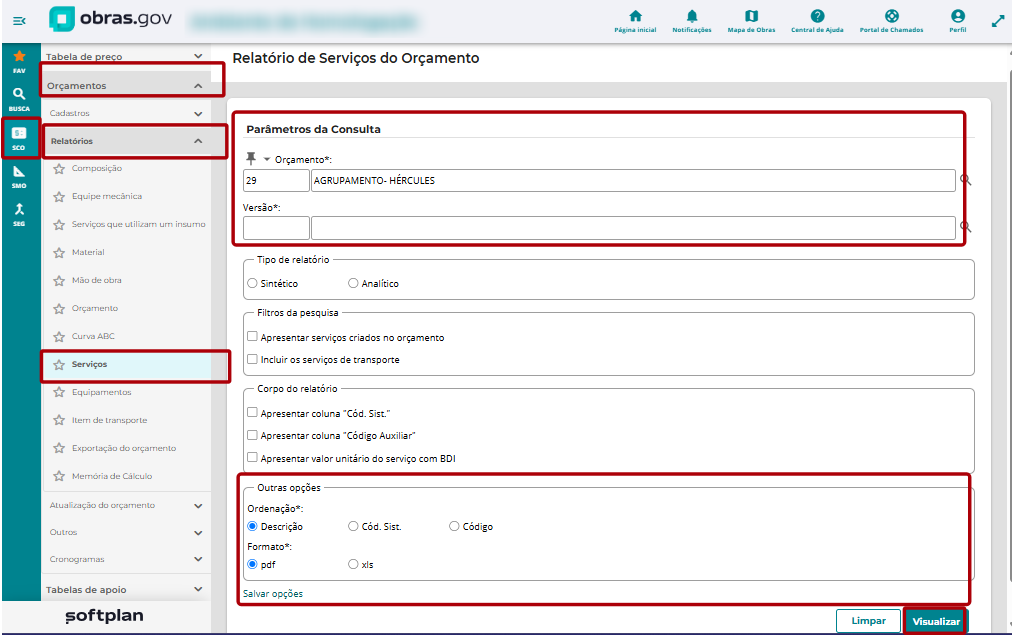
Task: Favorite the Equipamentos report star
Action: (59, 392)
